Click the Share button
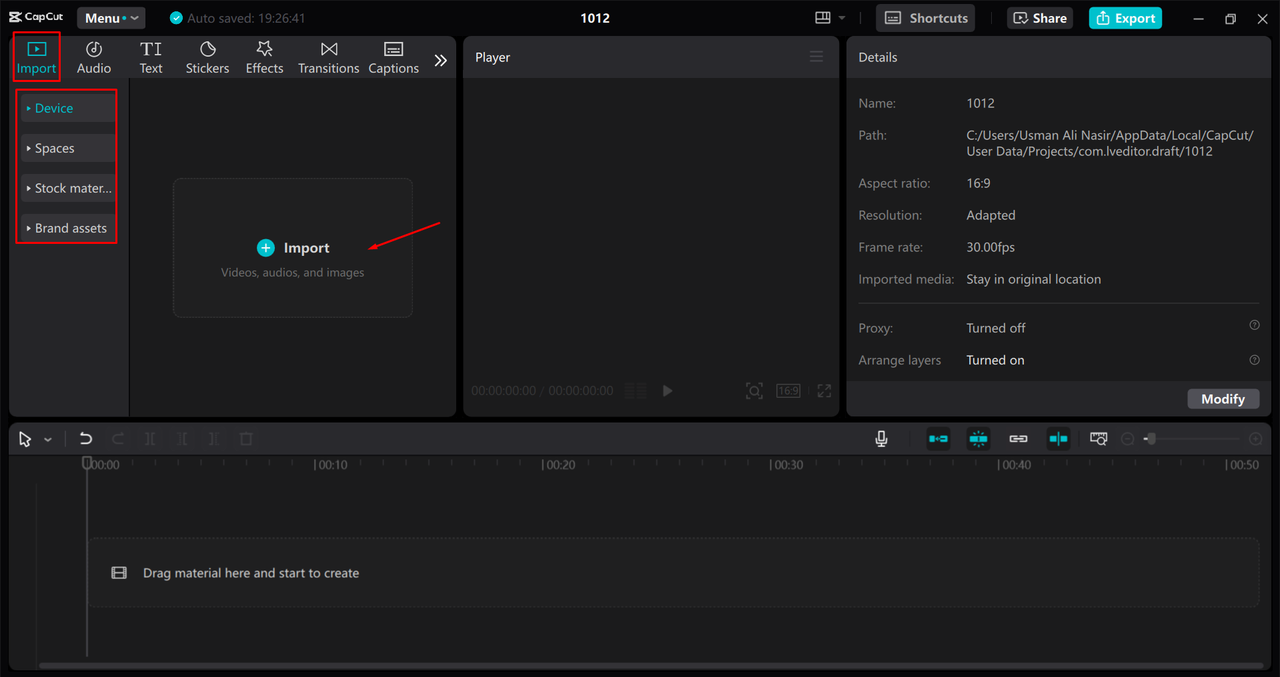The width and height of the screenshot is (1280, 677). click(x=1040, y=18)
